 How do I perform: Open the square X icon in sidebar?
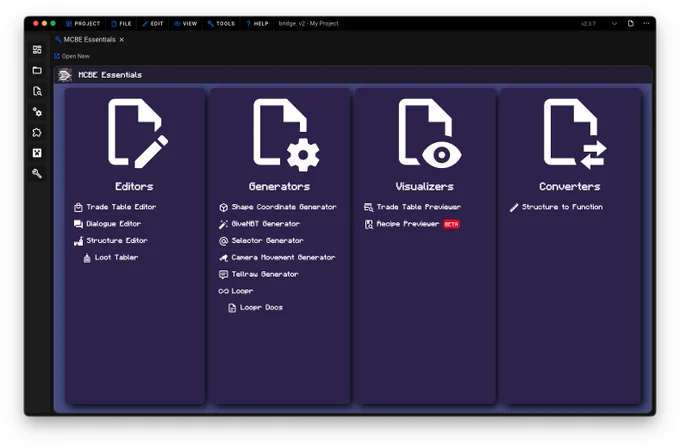37,153
